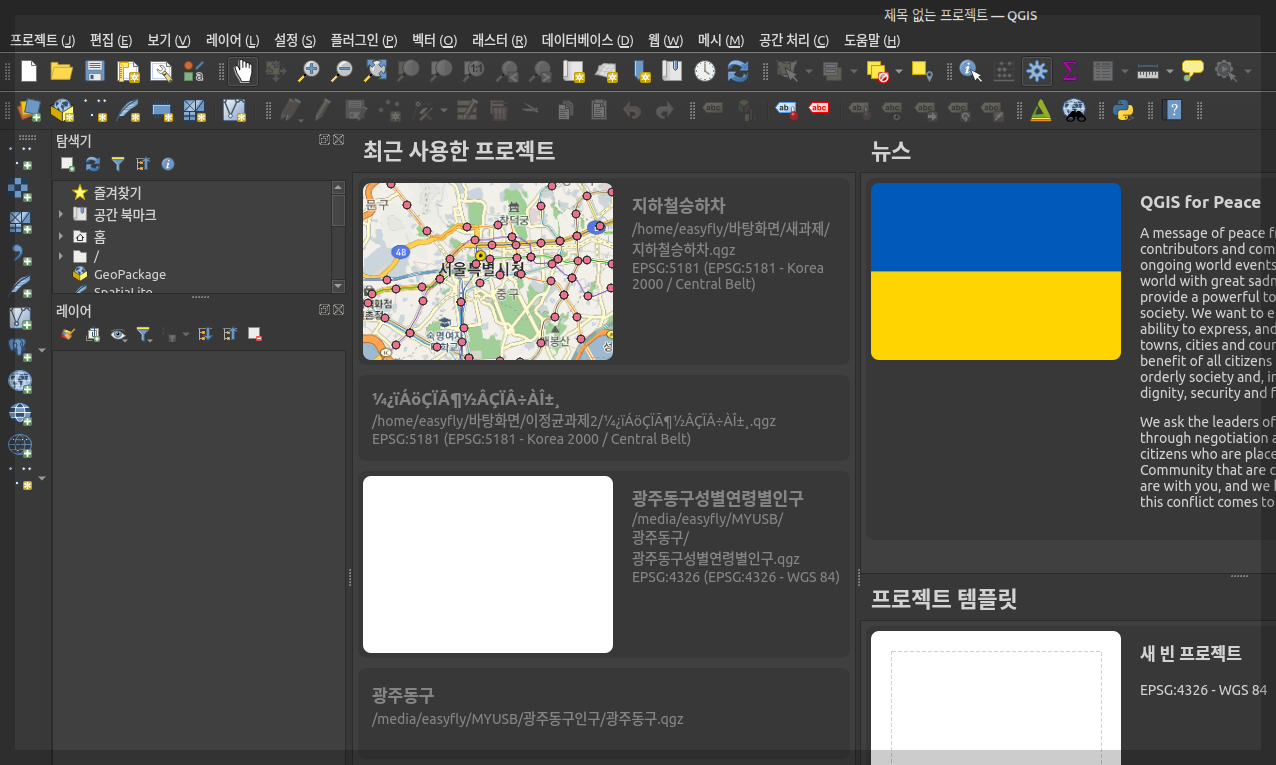This screenshot has width=1276, height=765.
Task: Click the New GeoPackage Layer icon
Action: [x=62, y=109]
